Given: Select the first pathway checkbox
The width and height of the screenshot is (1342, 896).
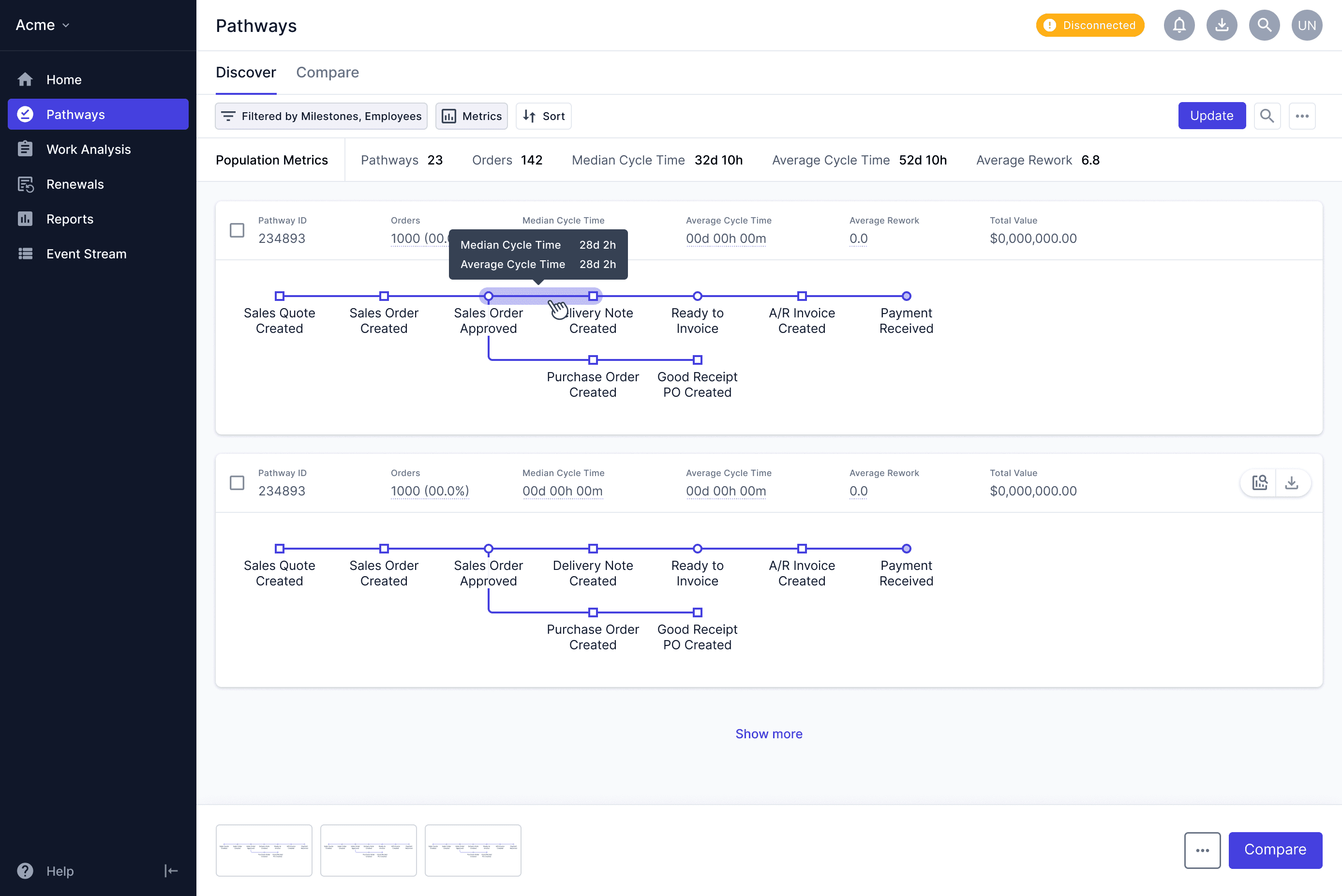Looking at the screenshot, I should point(237,230).
